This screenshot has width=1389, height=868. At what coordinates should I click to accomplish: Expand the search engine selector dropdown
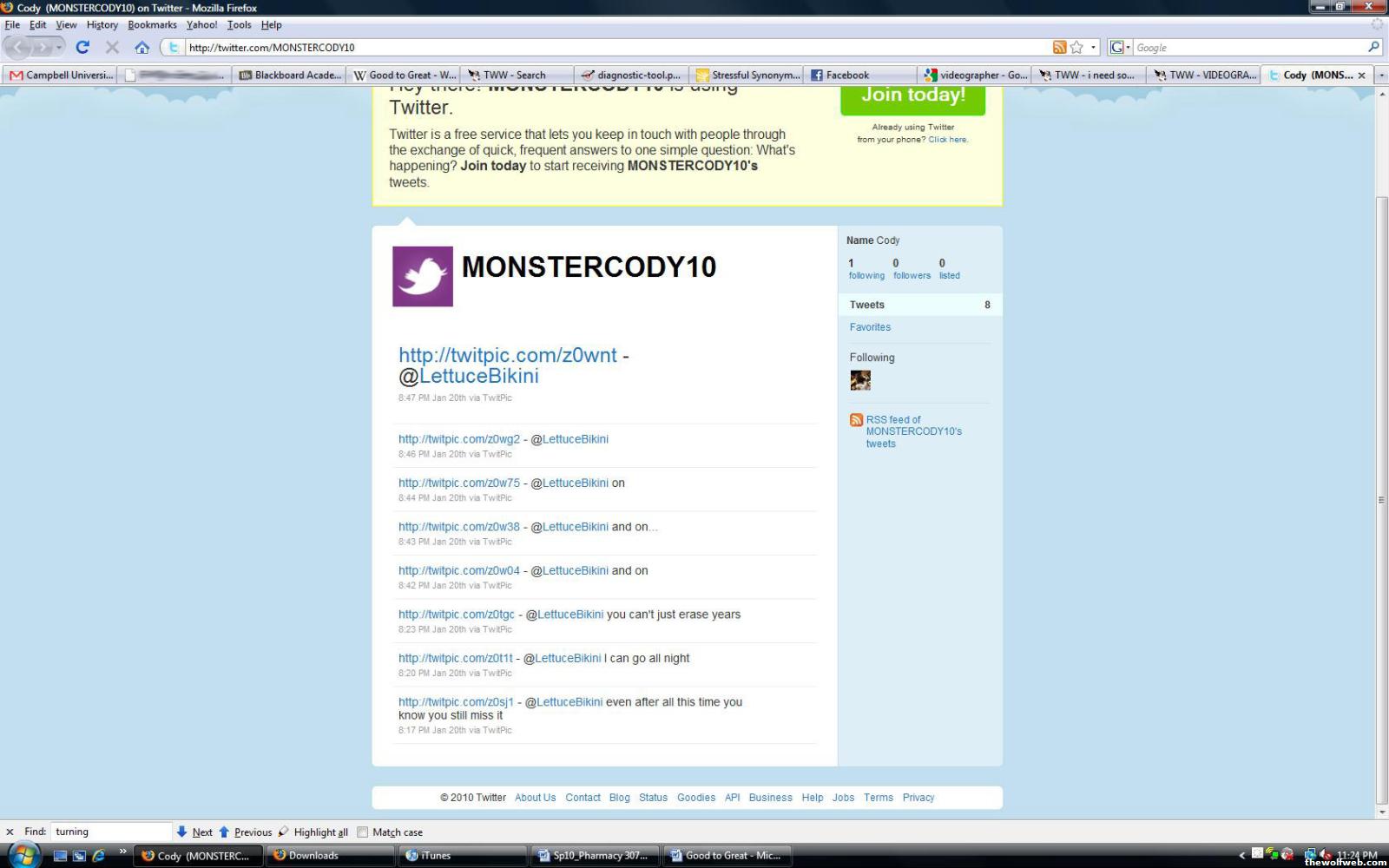click(1127, 48)
